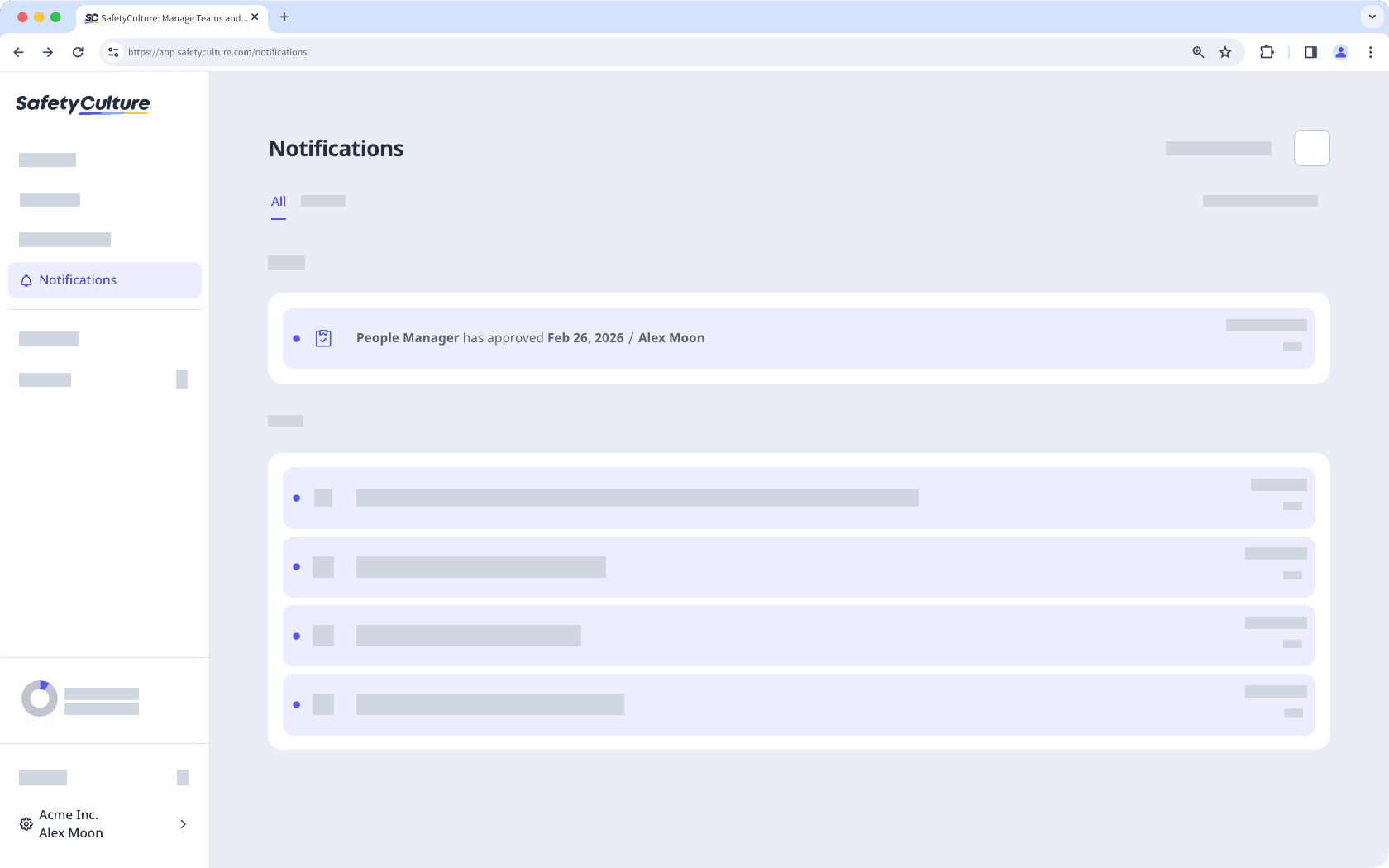Open the browser profile avatar icon
This screenshot has width=1389, height=868.
click(x=1340, y=52)
